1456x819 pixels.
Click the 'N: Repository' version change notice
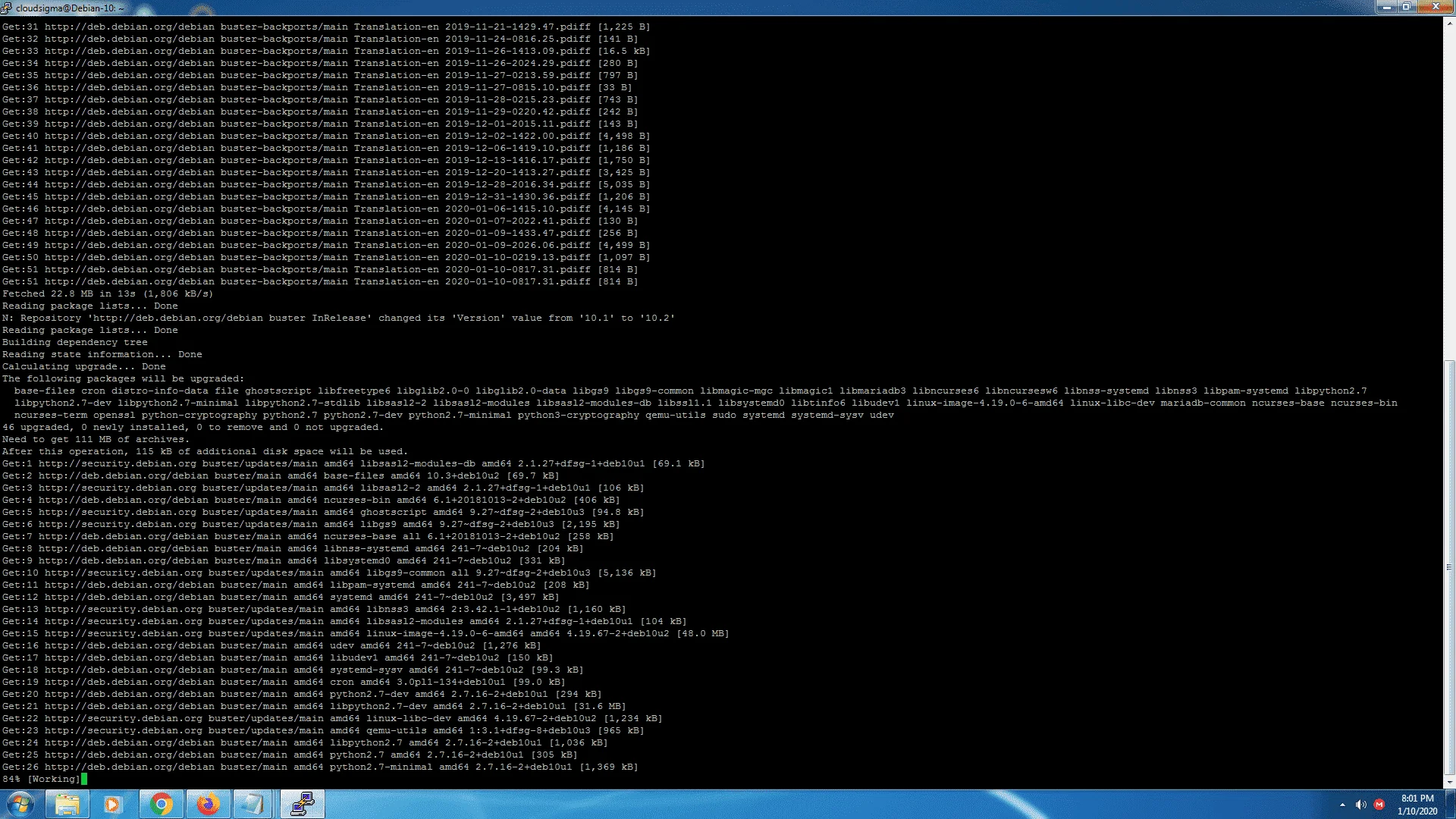tap(338, 318)
